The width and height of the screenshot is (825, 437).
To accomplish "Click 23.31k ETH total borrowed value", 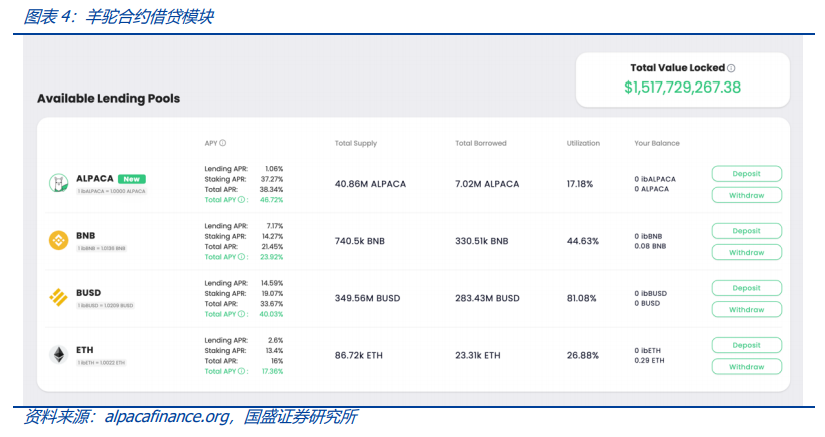I will pos(478,355).
